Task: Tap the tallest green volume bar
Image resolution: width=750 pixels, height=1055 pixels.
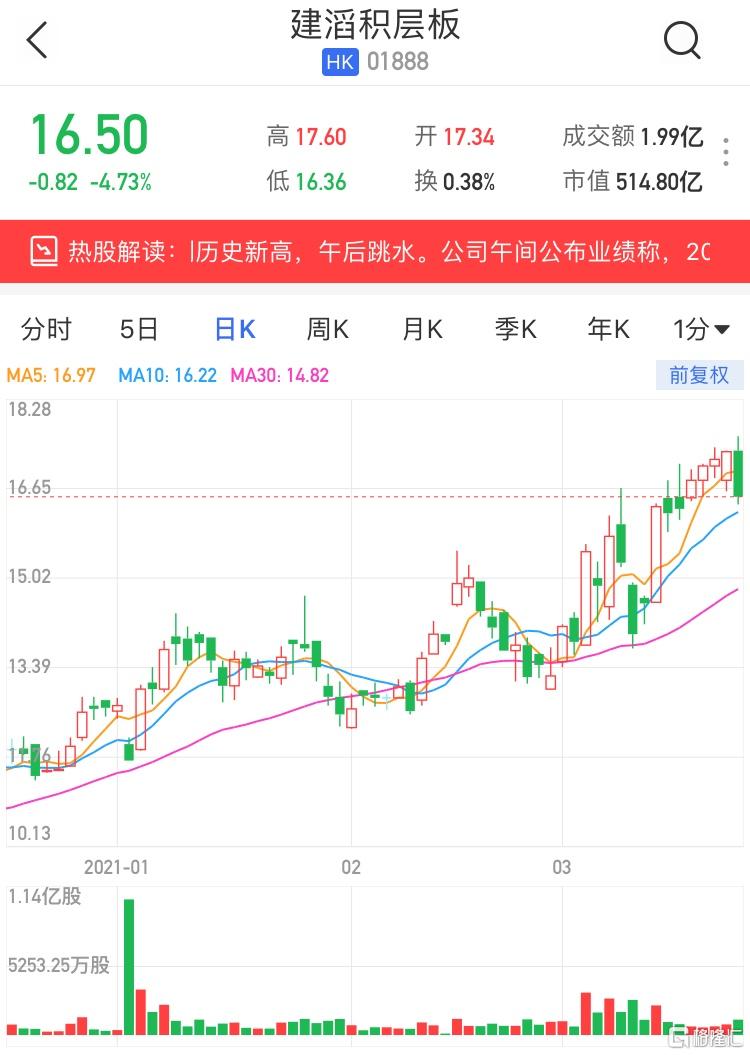Action: click(x=128, y=966)
